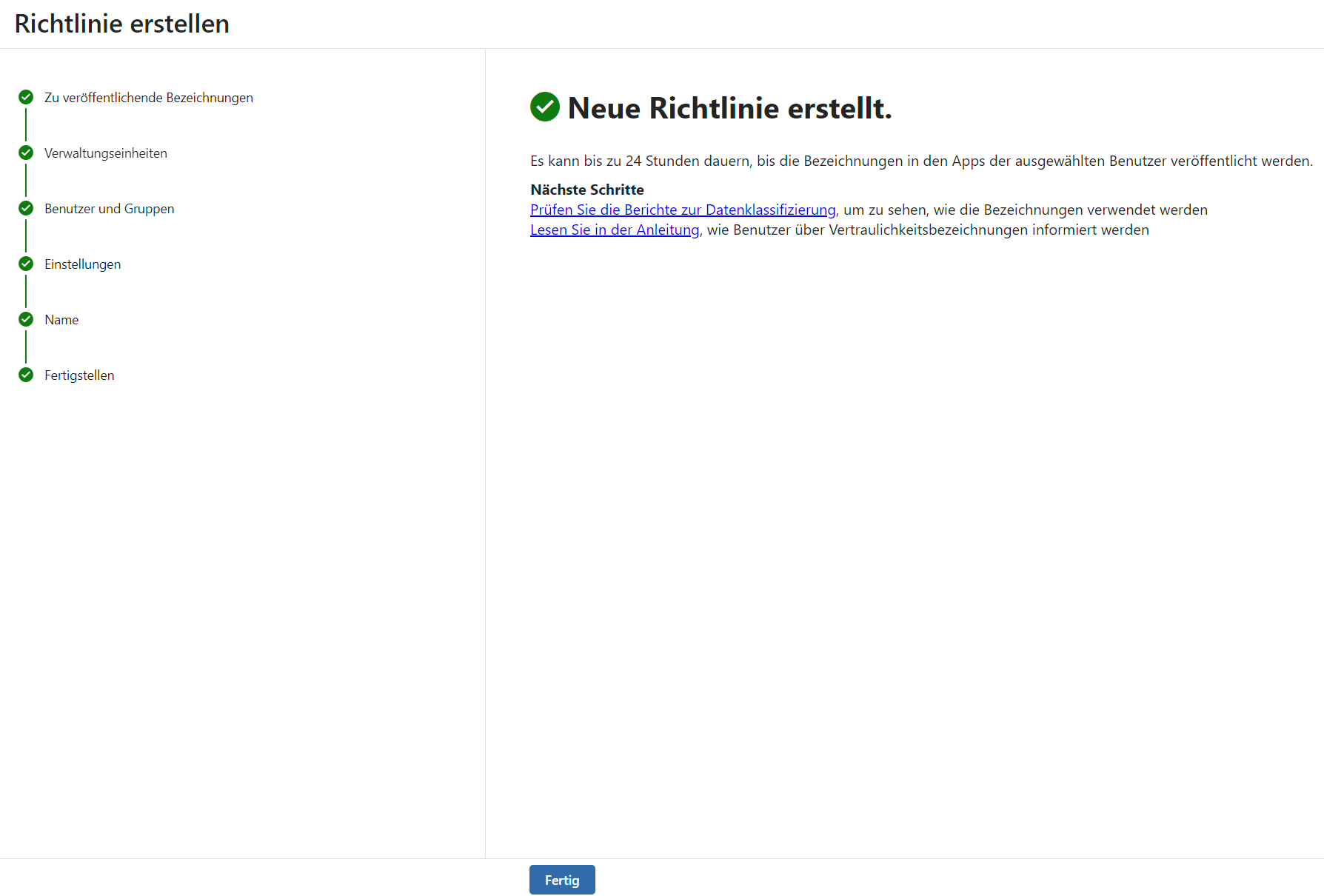Follow the Lesen Sie in der Anleitung link
This screenshot has width=1324, height=896.
click(615, 230)
